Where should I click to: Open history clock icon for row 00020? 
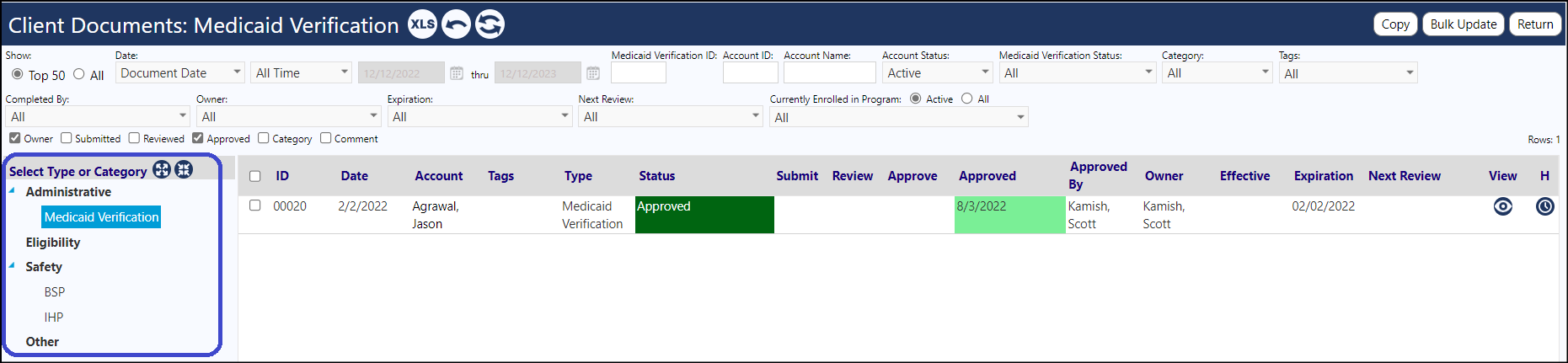(x=1545, y=206)
